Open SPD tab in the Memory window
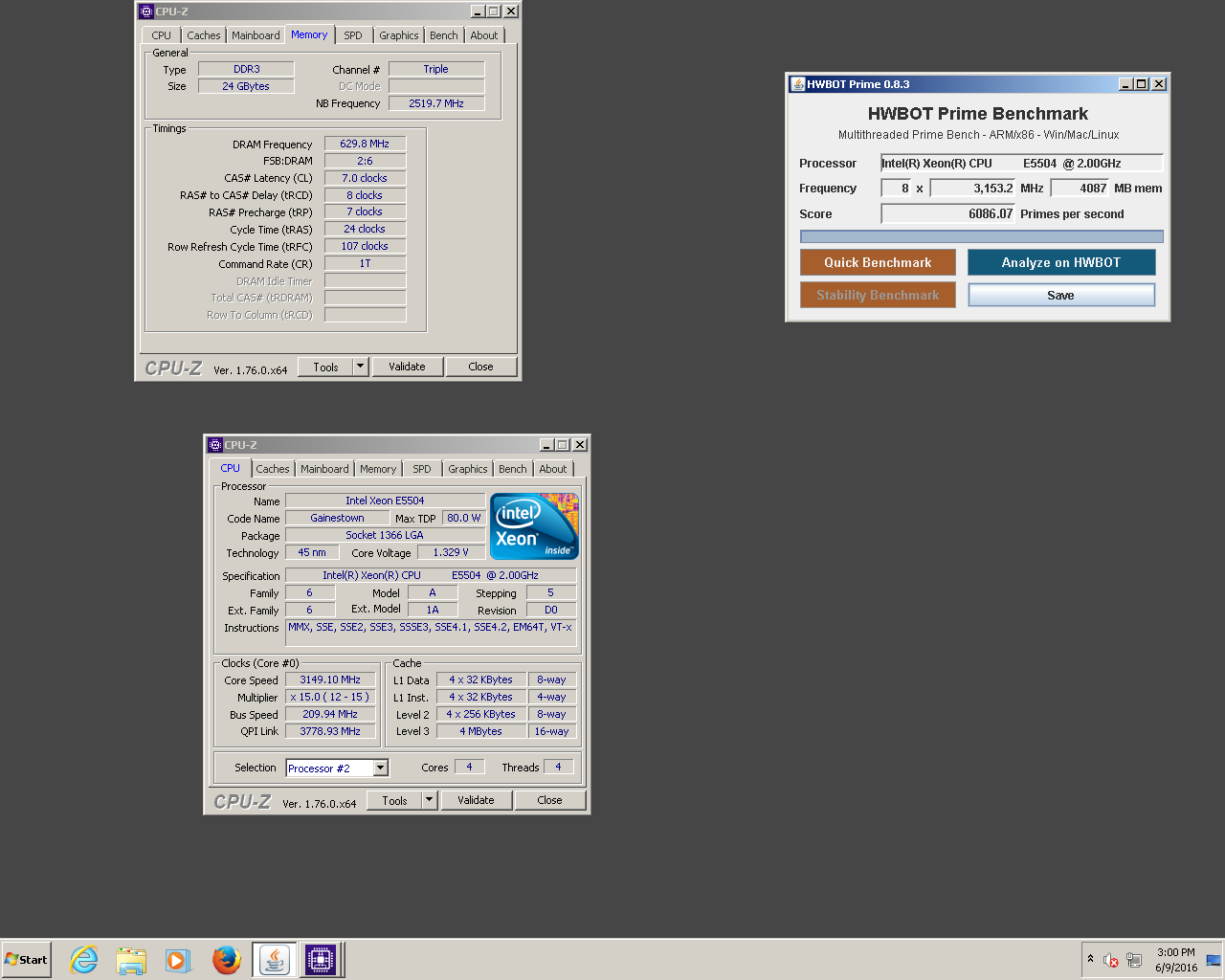The width and height of the screenshot is (1225, 980). (353, 35)
